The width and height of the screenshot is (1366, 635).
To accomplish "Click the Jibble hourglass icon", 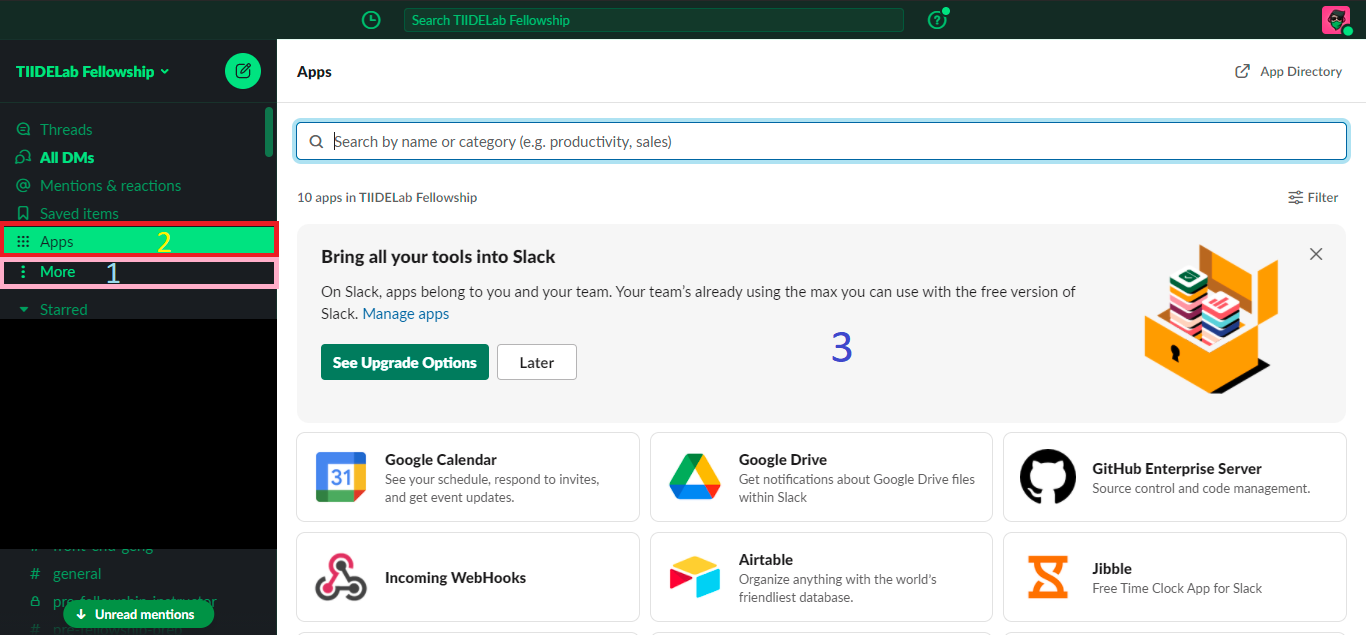I will point(1048,577).
